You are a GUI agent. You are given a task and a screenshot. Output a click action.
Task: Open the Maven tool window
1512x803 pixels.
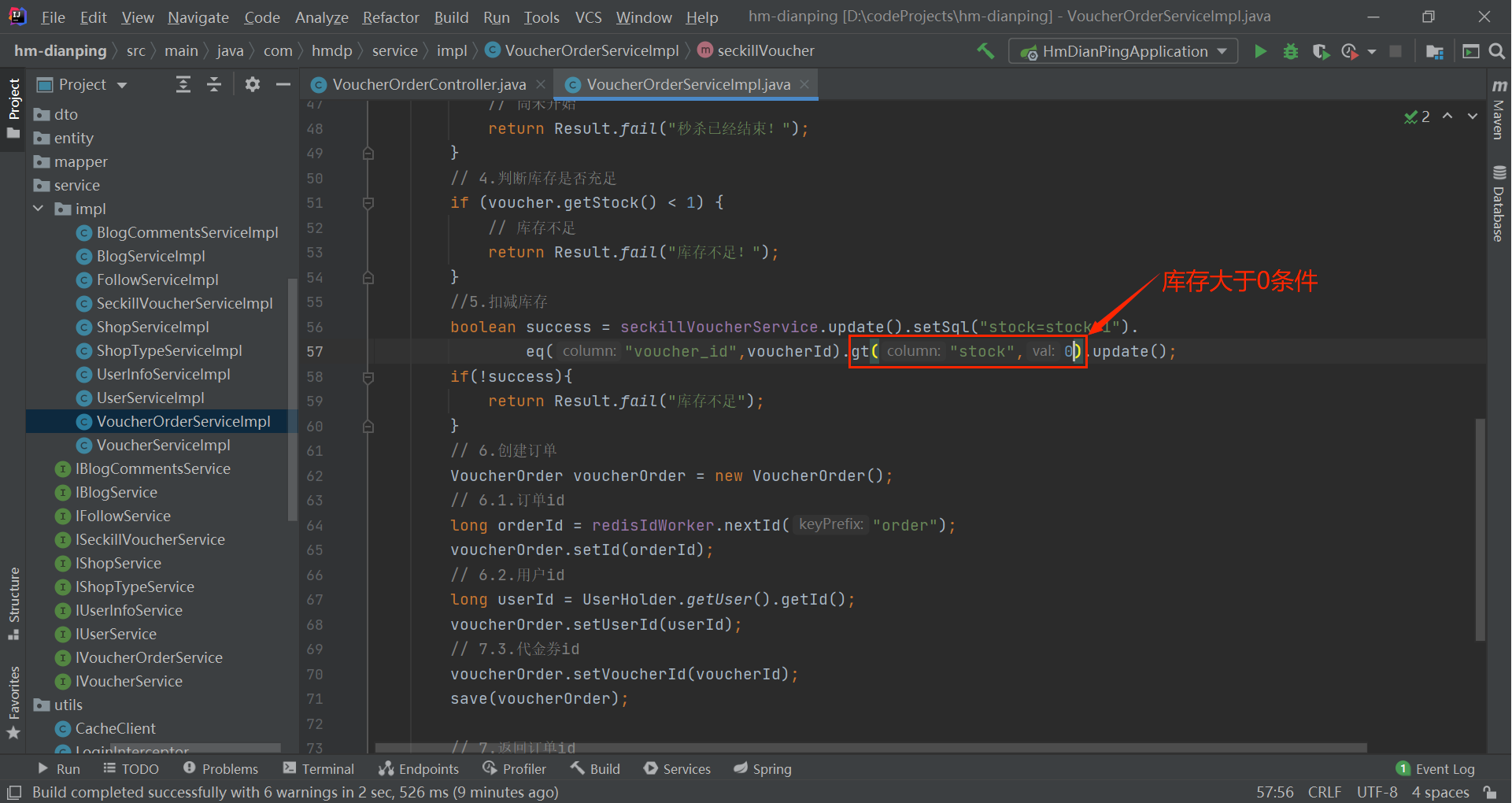click(1499, 109)
